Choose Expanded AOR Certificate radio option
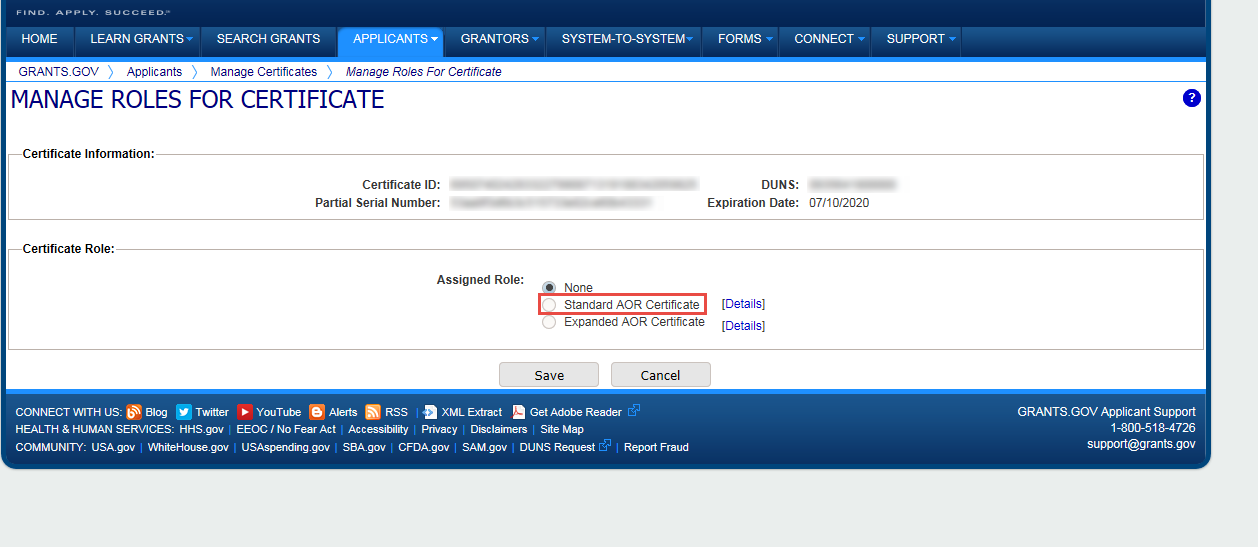 (549, 322)
